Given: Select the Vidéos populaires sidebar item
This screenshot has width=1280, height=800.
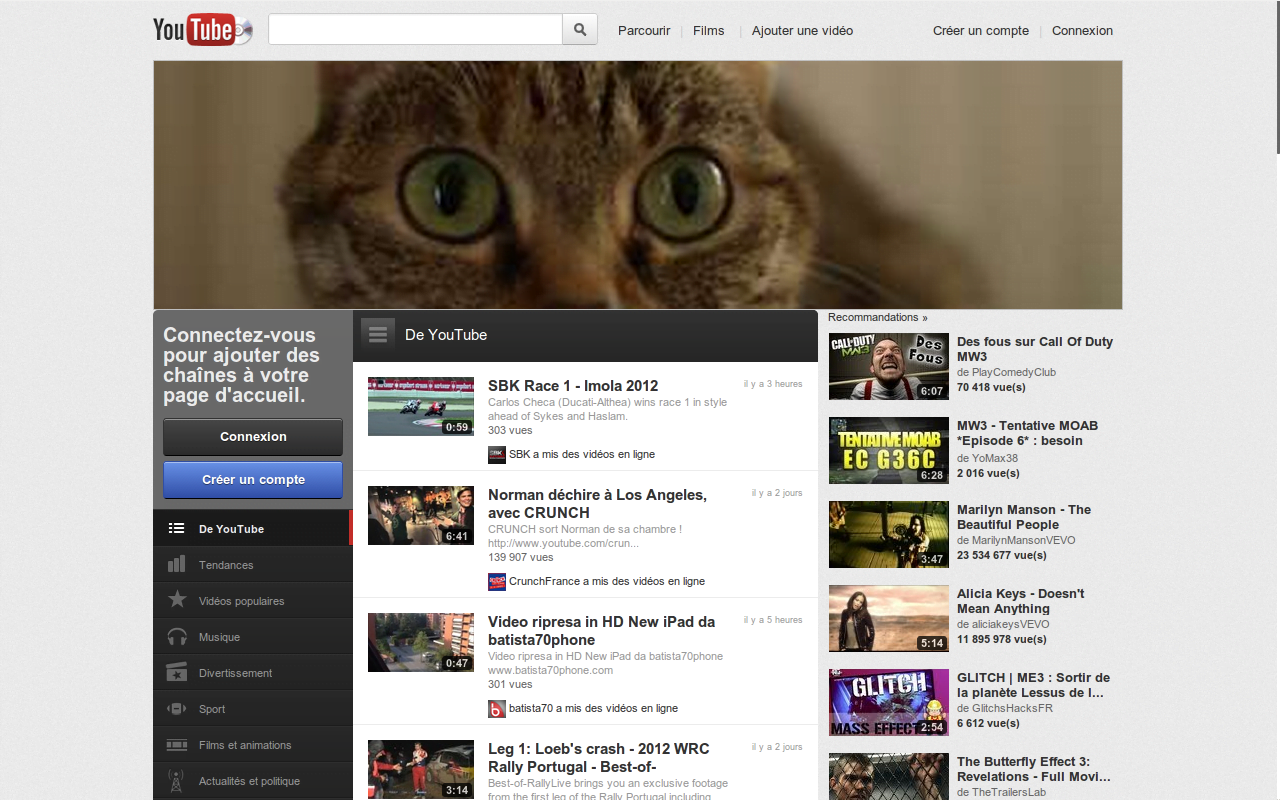Looking at the screenshot, I should click(x=253, y=601).
